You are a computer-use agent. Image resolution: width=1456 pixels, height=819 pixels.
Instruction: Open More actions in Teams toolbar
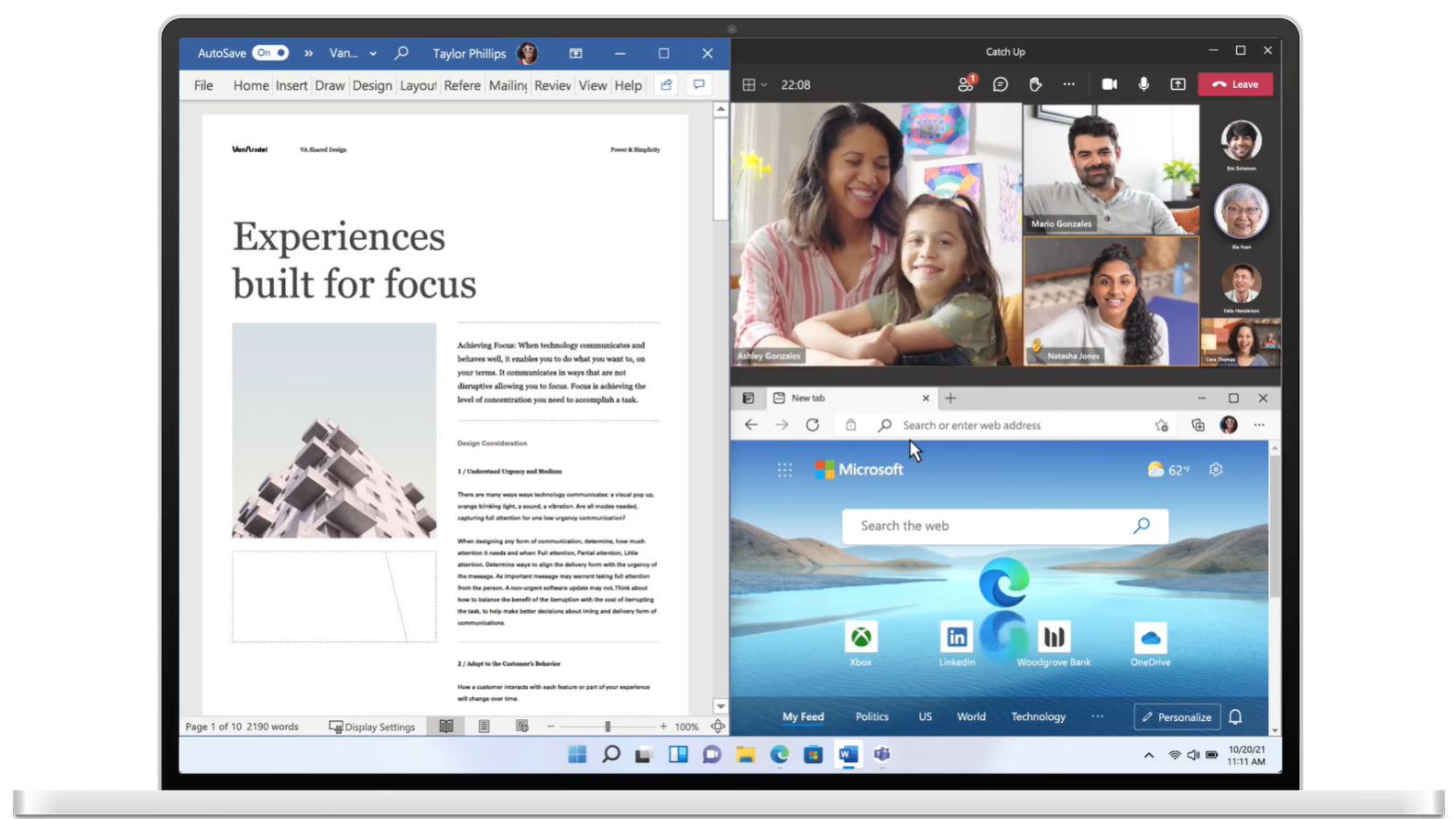pos(1069,84)
